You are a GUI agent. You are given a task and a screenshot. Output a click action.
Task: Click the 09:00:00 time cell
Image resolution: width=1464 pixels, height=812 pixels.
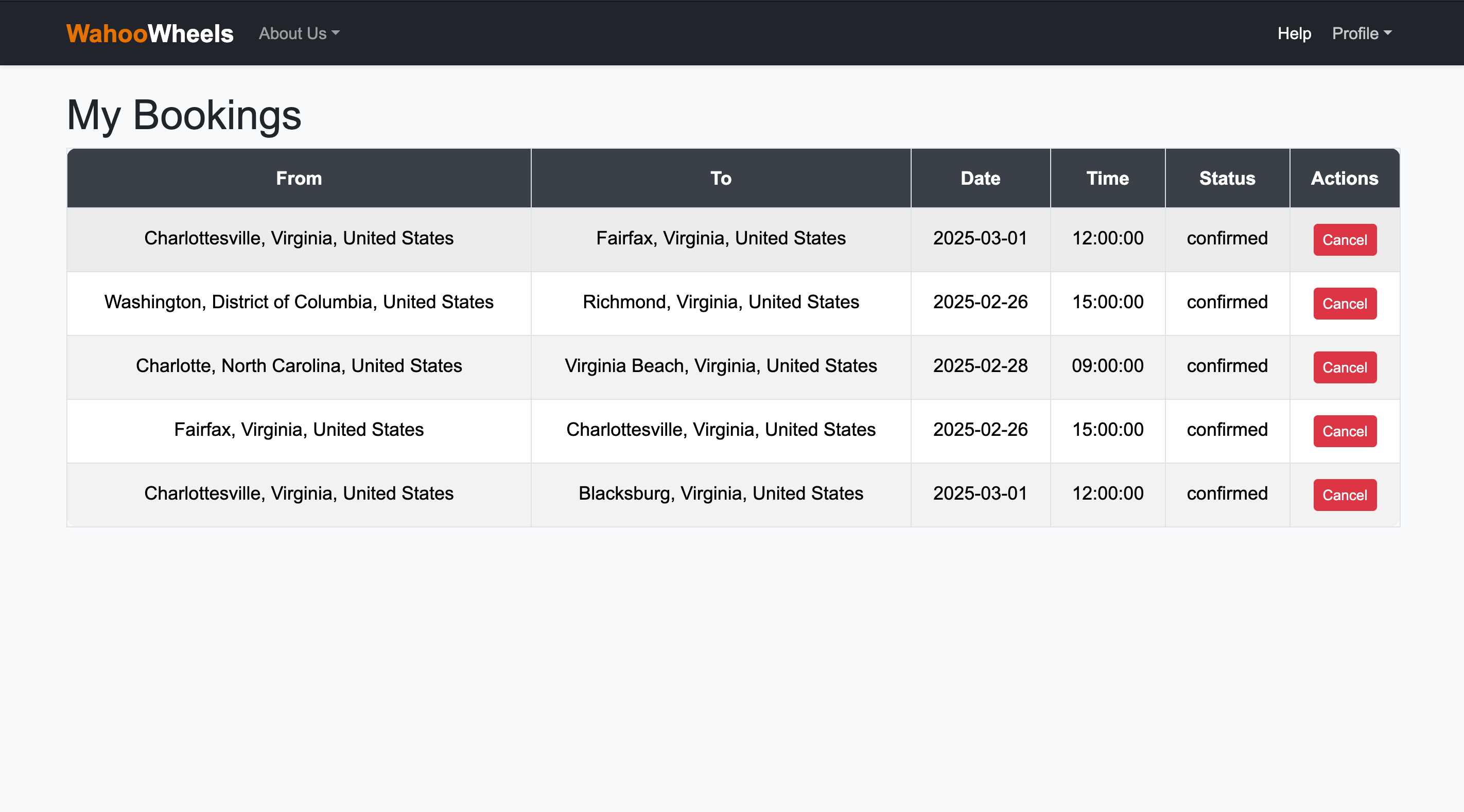(x=1107, y=366)
